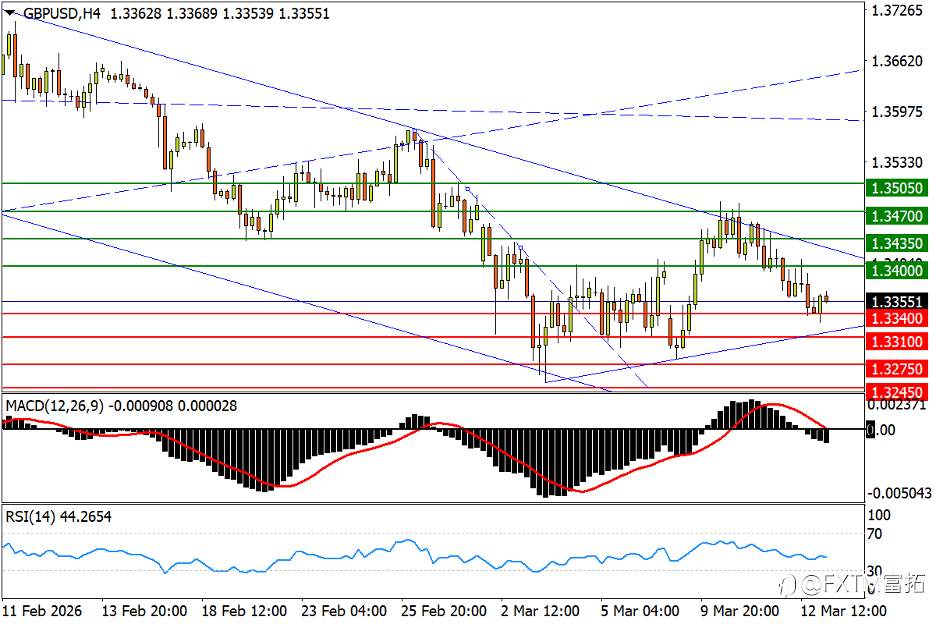Select the 23 Feb 04:00 time label
Viewport: 936px width, 624px height.
[344, 611]
